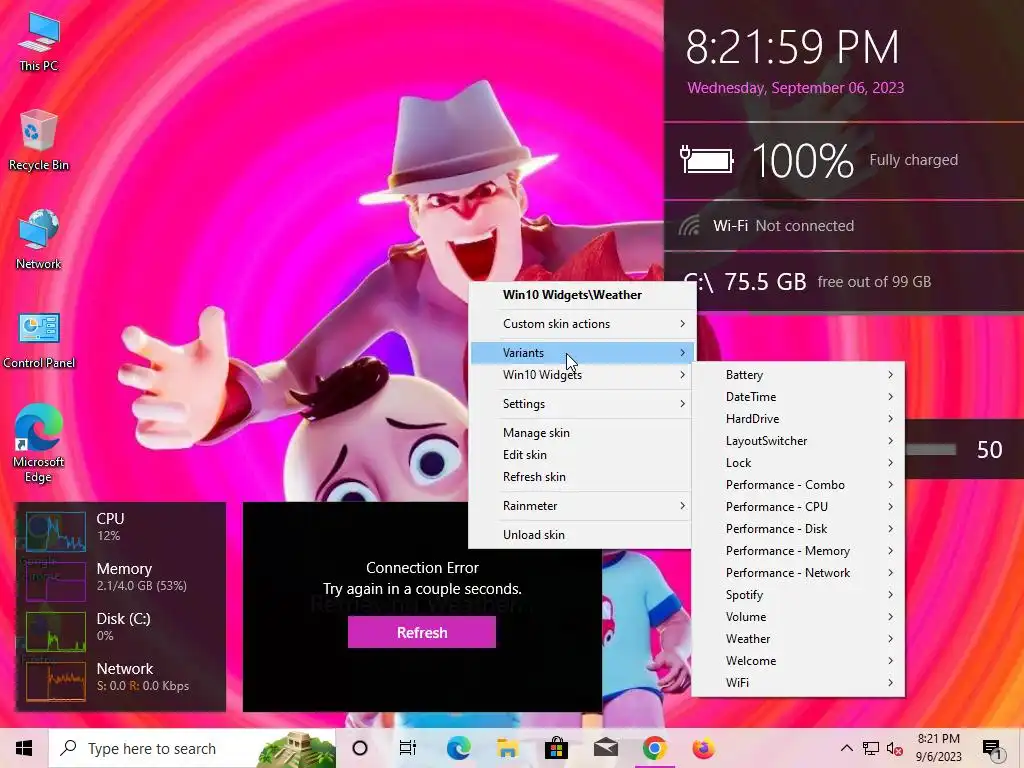This screenshot has width=1024, height=768.
Task: Click the CPU graph thumbnail
Action: (56, 531)
